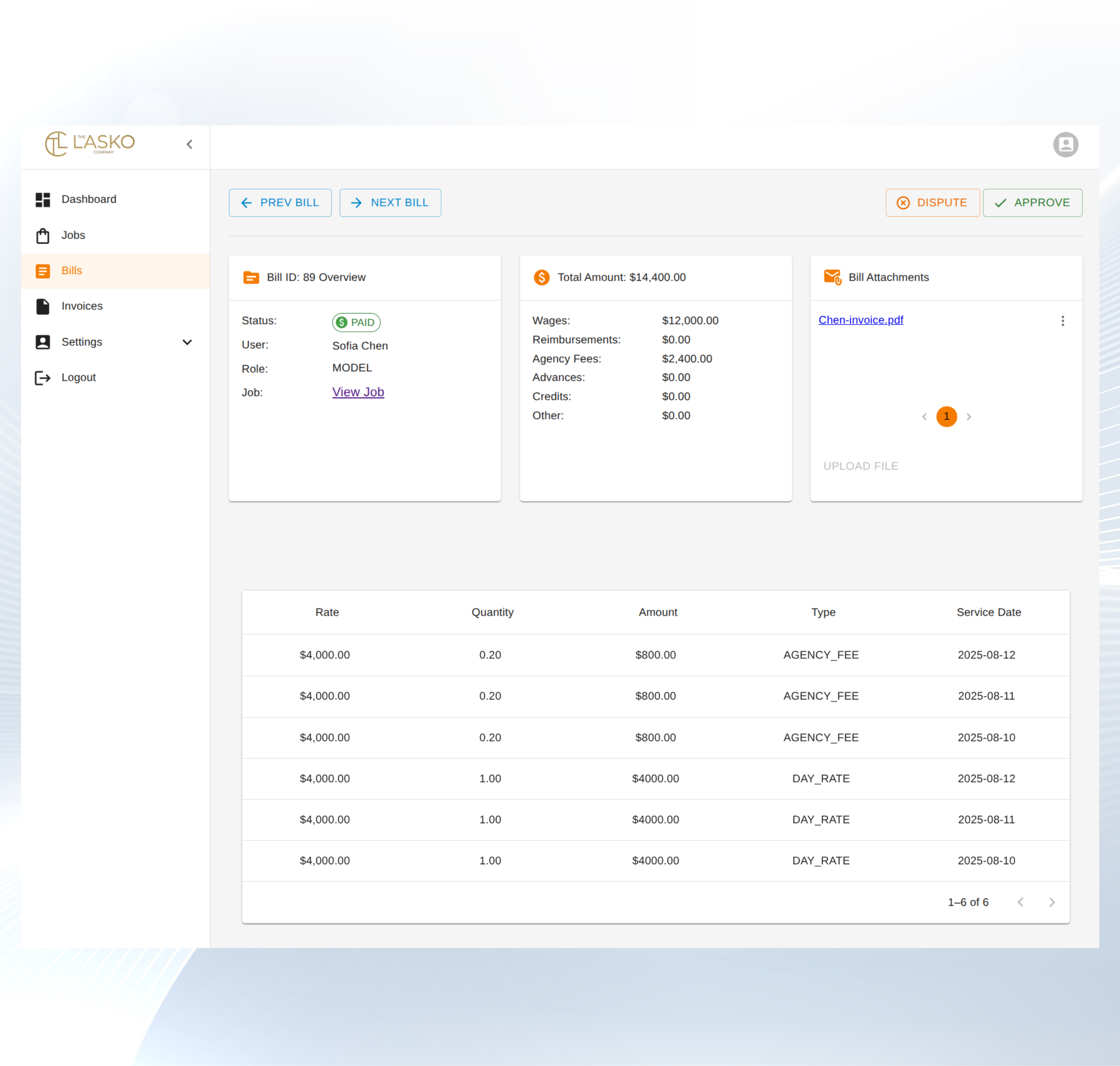
Task: Click the MODEL role value
Action: pyautogui.click(x=352, y=368)
